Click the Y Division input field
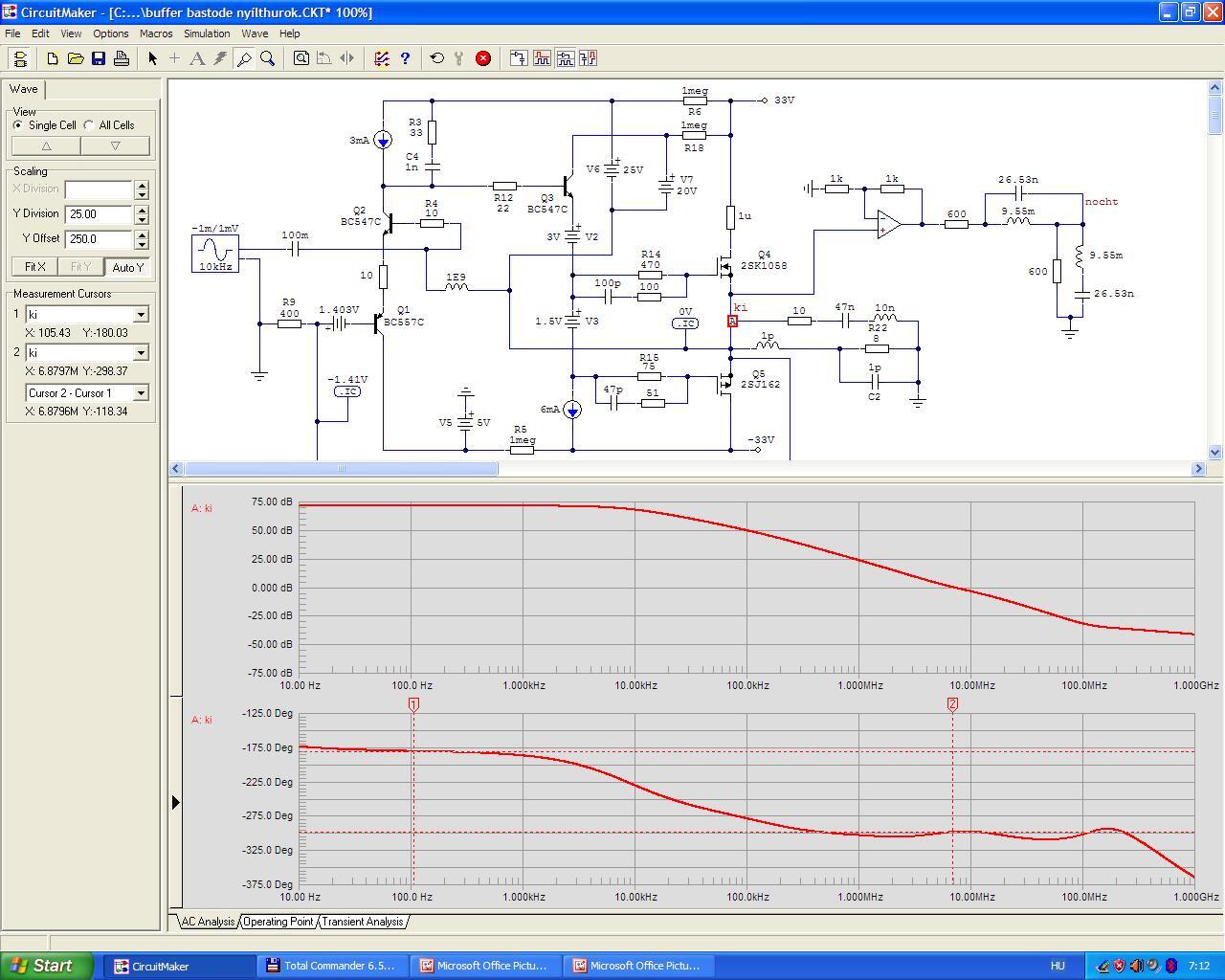This screenshot has height=980, width=1225. 99,214
